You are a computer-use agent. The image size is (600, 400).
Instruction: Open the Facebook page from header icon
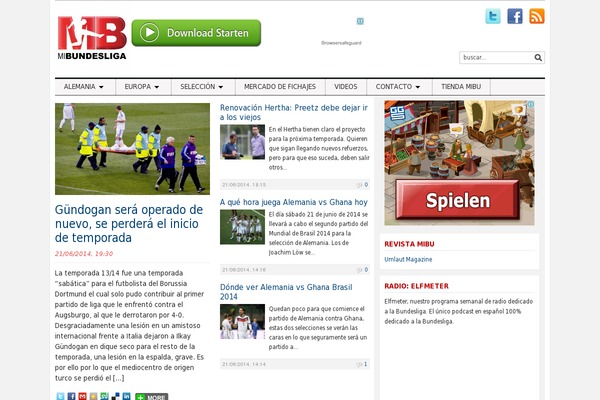[515, 16]
